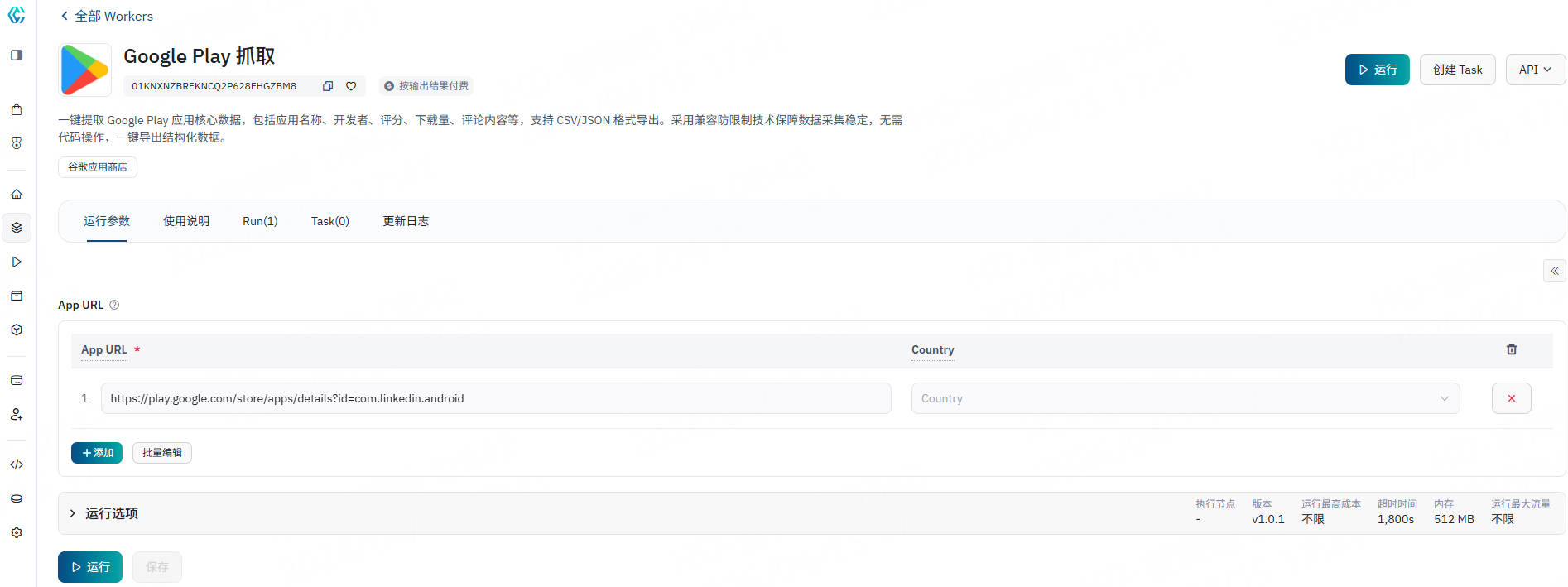The width and height of the screenshot is (1568, 587).
Task: Open the Run(1) tab
Action: tap(260, 221)
